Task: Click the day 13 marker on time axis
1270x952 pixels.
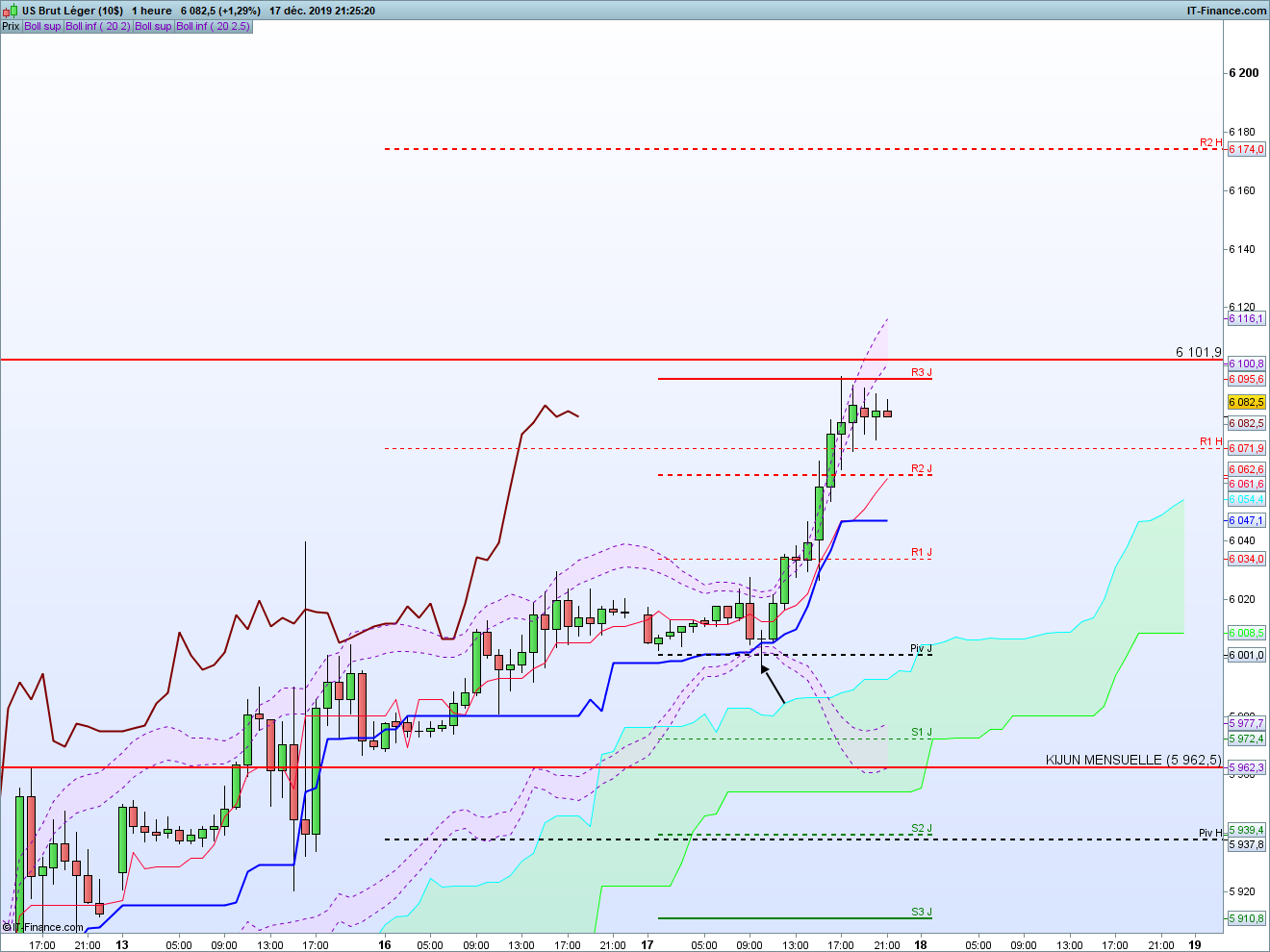Action: pos(122,944)
